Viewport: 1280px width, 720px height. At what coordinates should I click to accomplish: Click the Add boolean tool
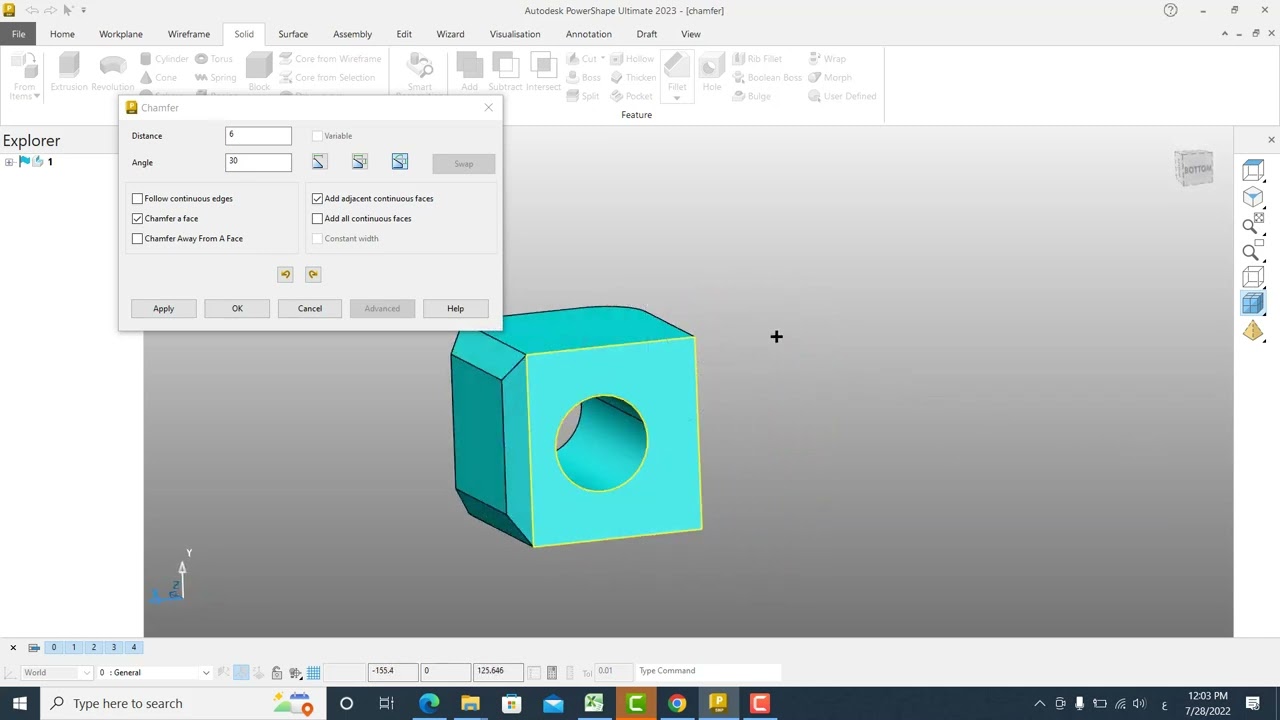point(469,73)
